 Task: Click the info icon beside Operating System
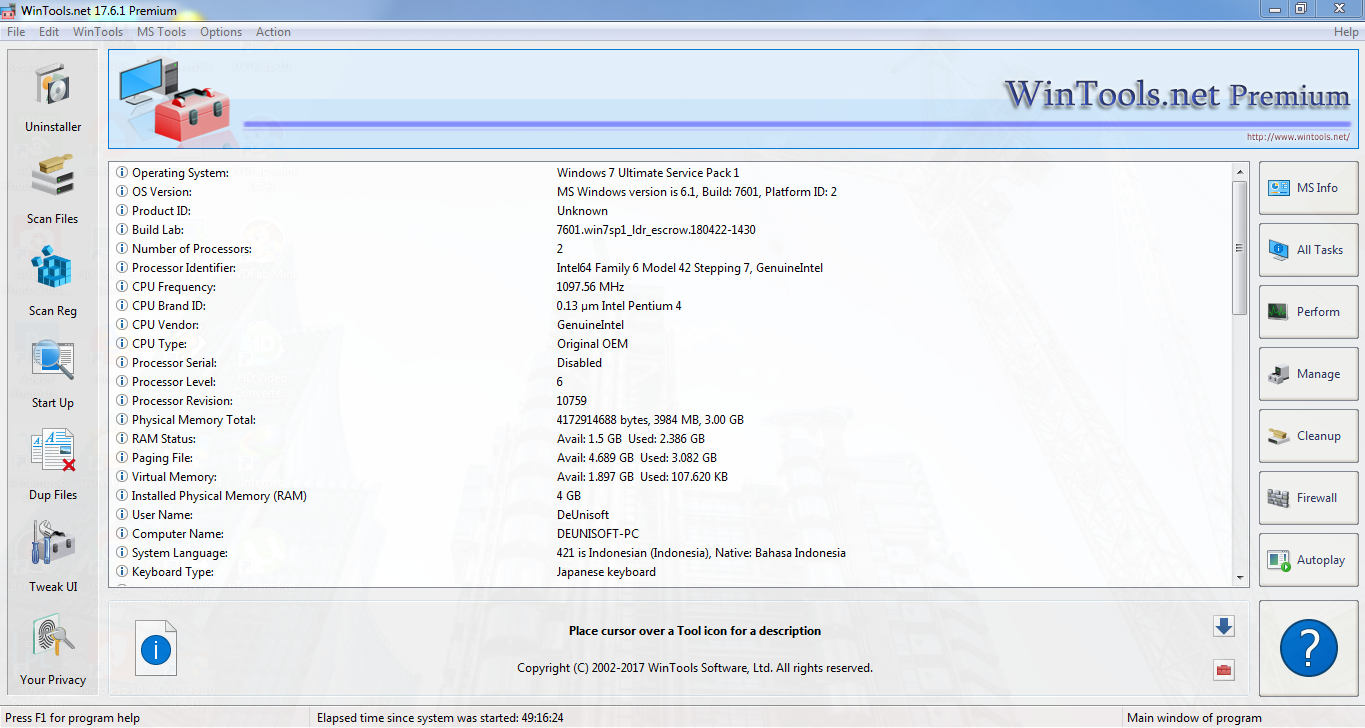122,173
